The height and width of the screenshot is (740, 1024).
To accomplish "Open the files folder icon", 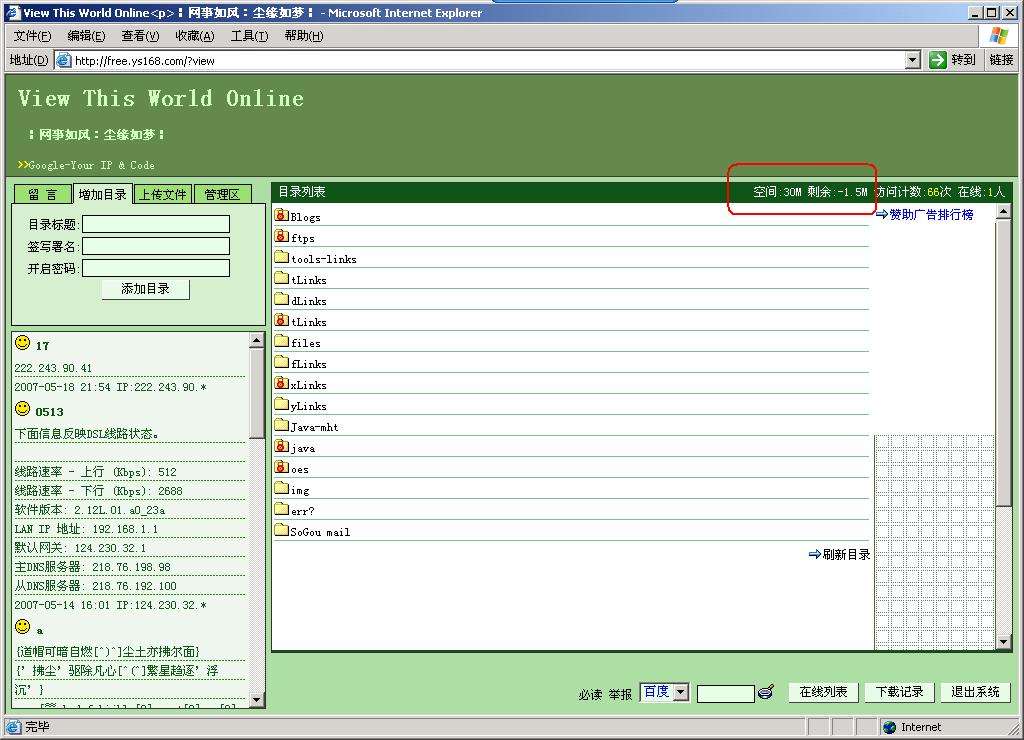I will pyautogui.click(x=281, y=341).
